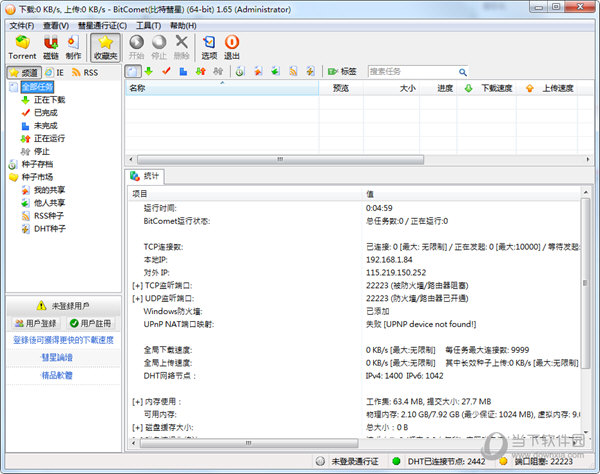The height and width of the screenshot is (474, 600).
Task: Switch to the RSS sidebar tab
Action: [x=85, y=72]
